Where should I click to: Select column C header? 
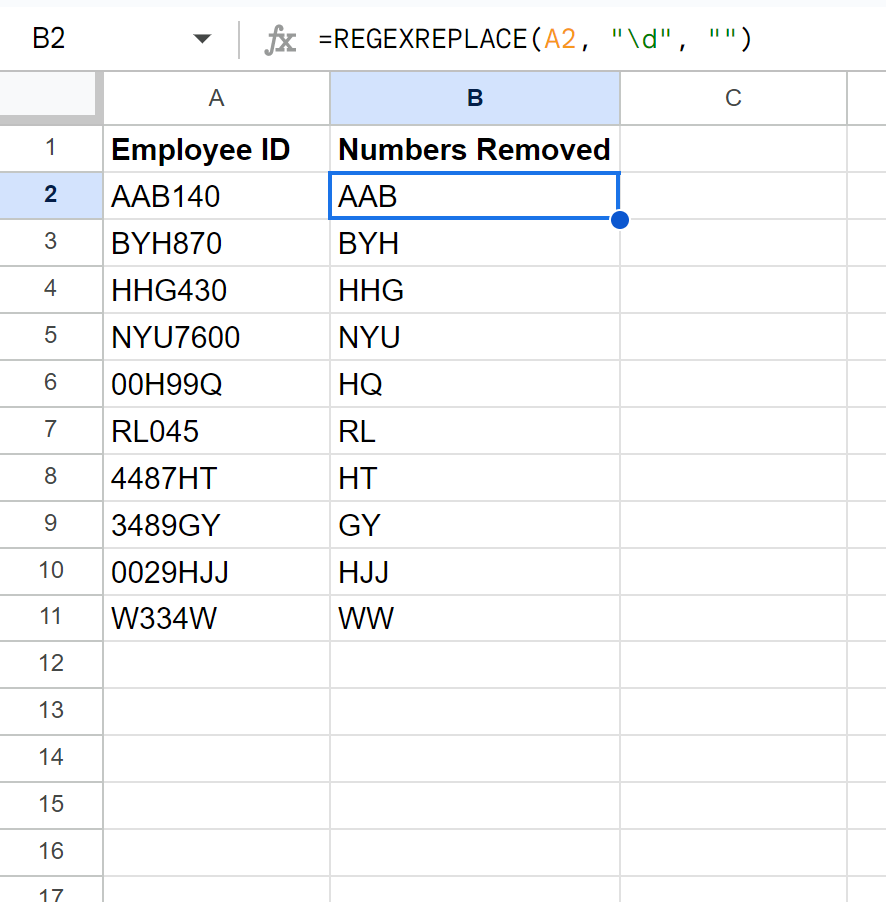[x=734, y=98]
